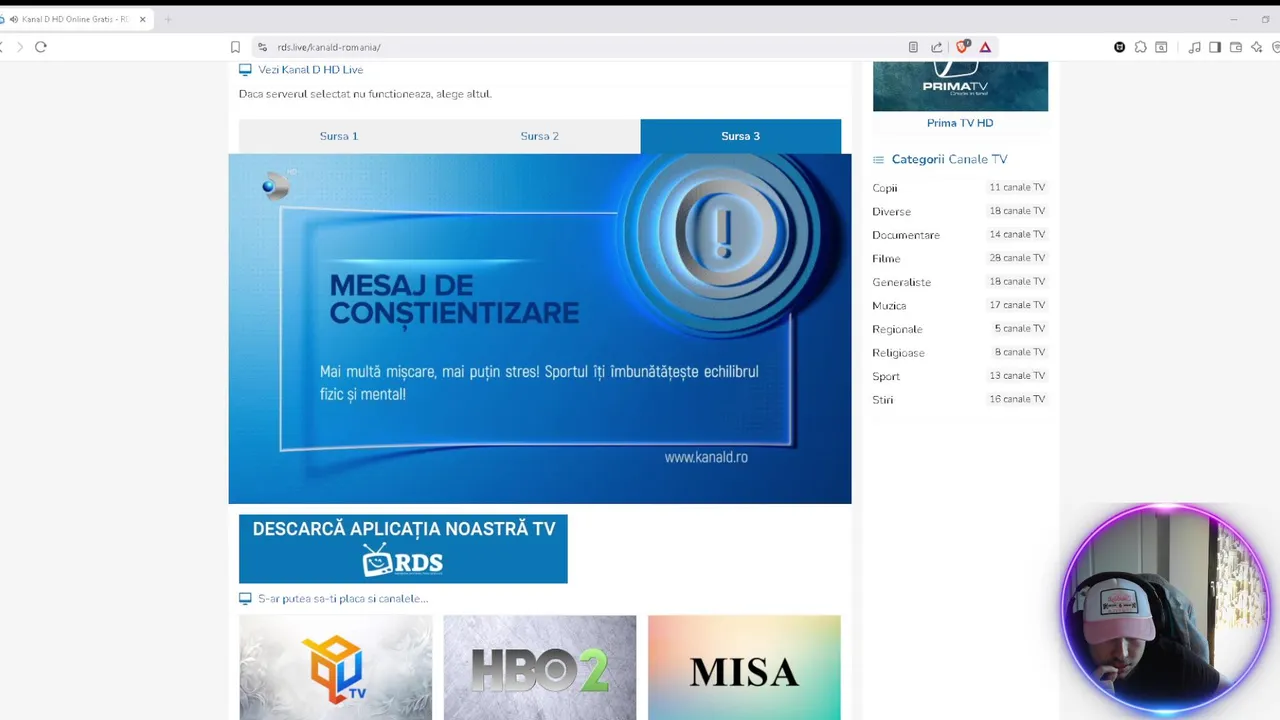Bookmark this page with the bookmark icon
Screen dimensions: 1280x720
pyautogui.click(x=235, y=47)
